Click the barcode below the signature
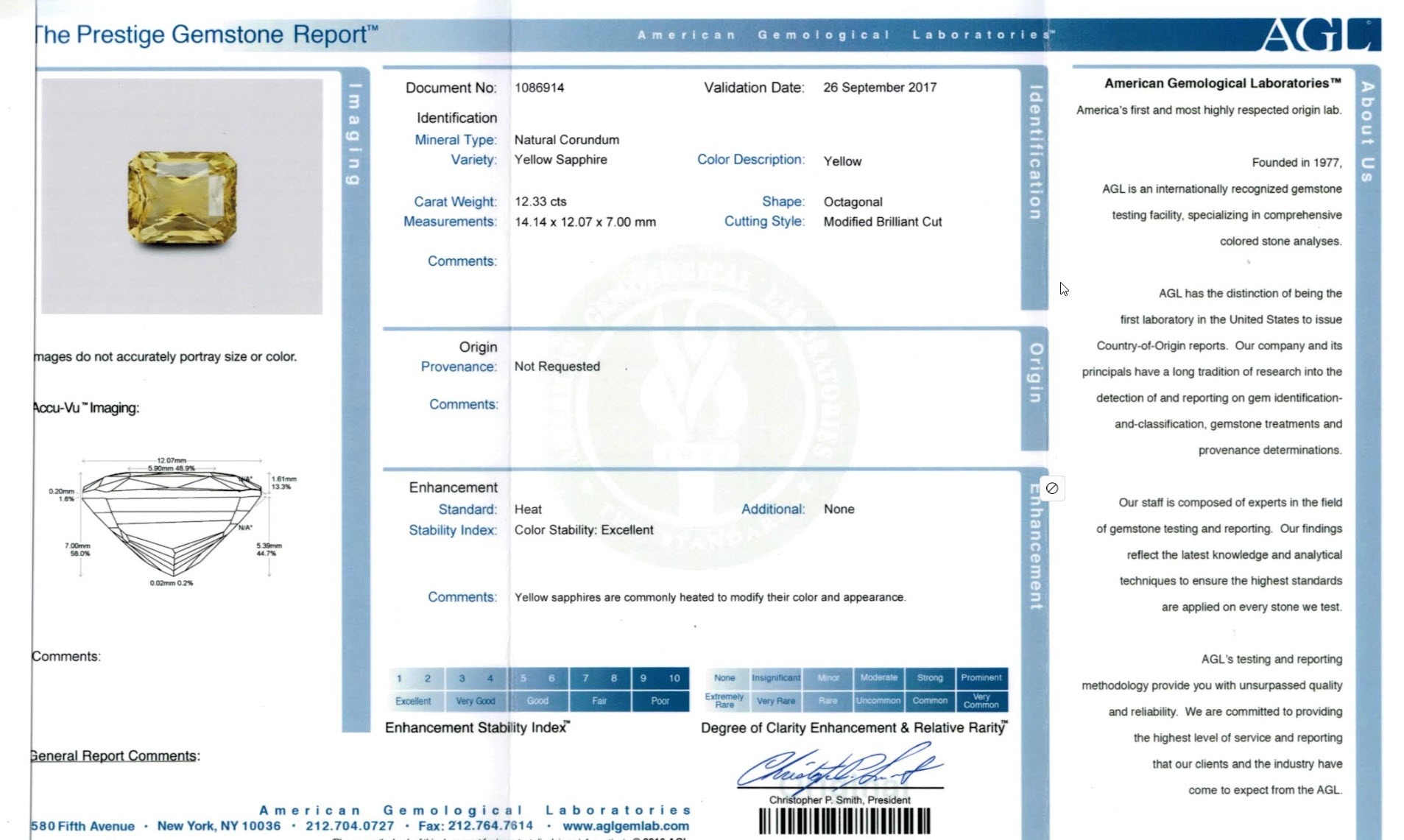Screen dimensions: 1404x840 point(844,821)
